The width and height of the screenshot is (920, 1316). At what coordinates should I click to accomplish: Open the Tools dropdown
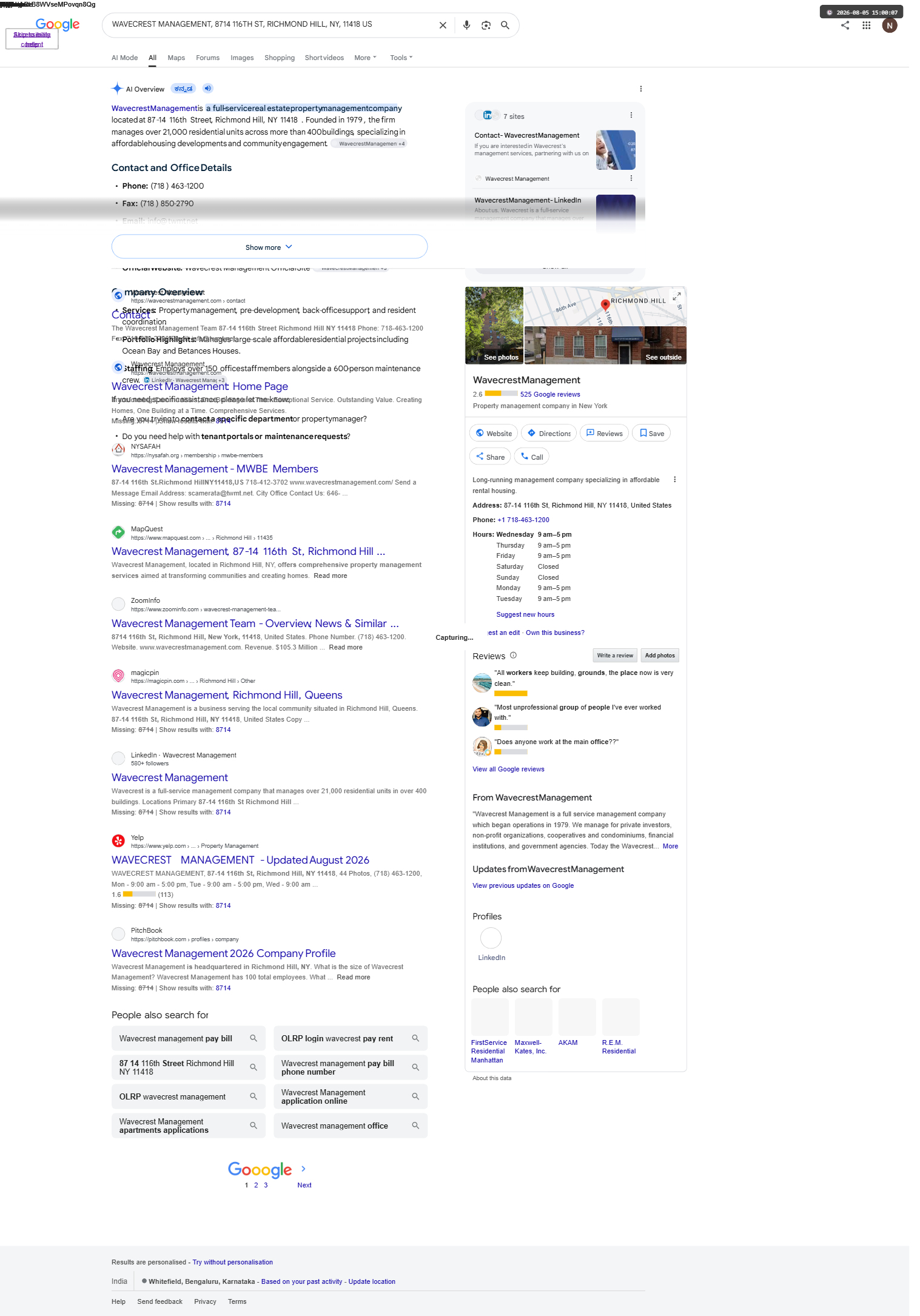point(401,58)
